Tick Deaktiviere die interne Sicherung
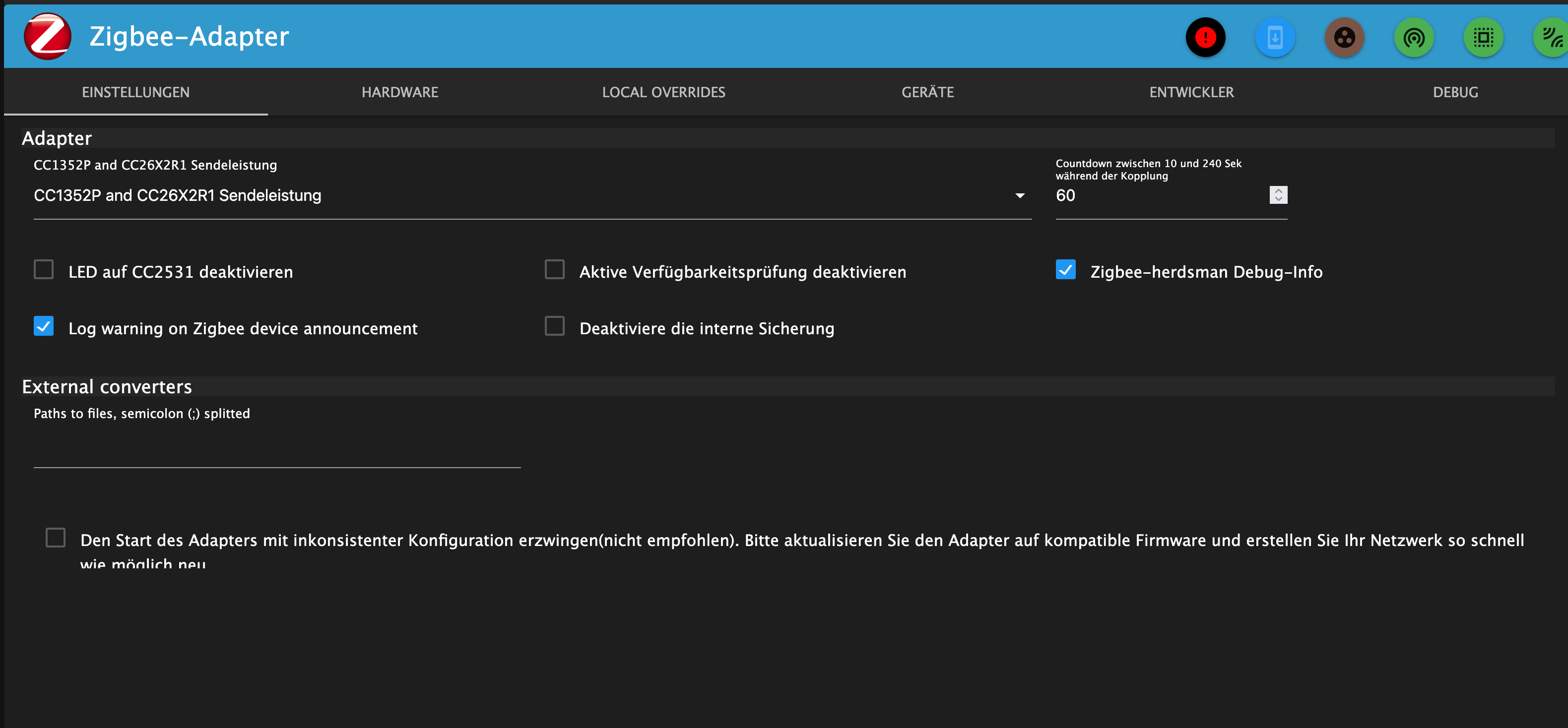The height and width of the screenshot is (728, 1568). point(555,326)
